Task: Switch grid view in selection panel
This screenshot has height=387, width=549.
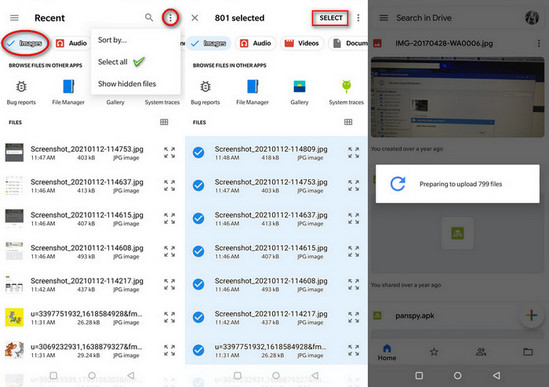Action: click(x=348, y=122)
